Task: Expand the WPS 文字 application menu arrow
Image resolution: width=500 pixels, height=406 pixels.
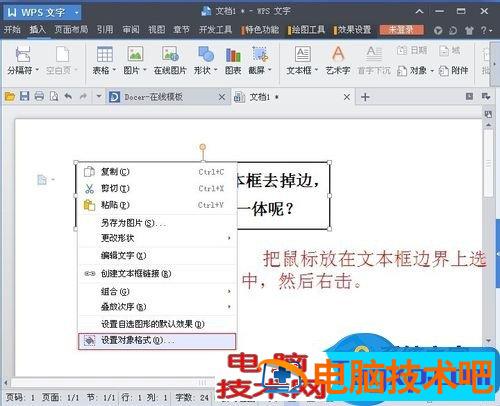Action: point(77,13)
